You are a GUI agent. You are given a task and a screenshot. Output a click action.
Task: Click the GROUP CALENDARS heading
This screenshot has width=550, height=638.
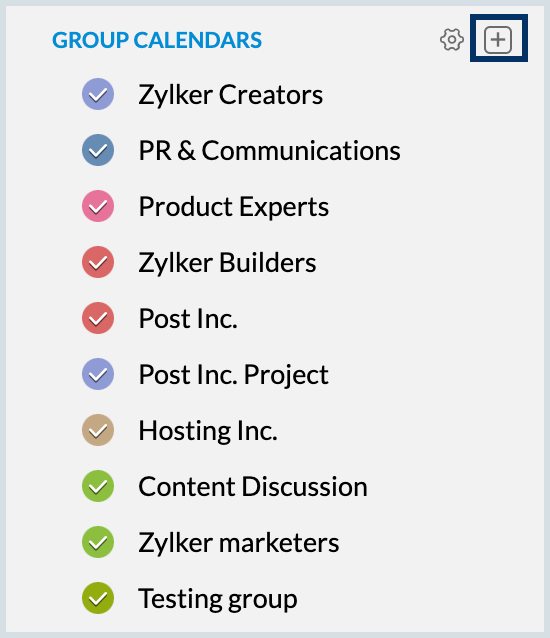tap(157, 40)
